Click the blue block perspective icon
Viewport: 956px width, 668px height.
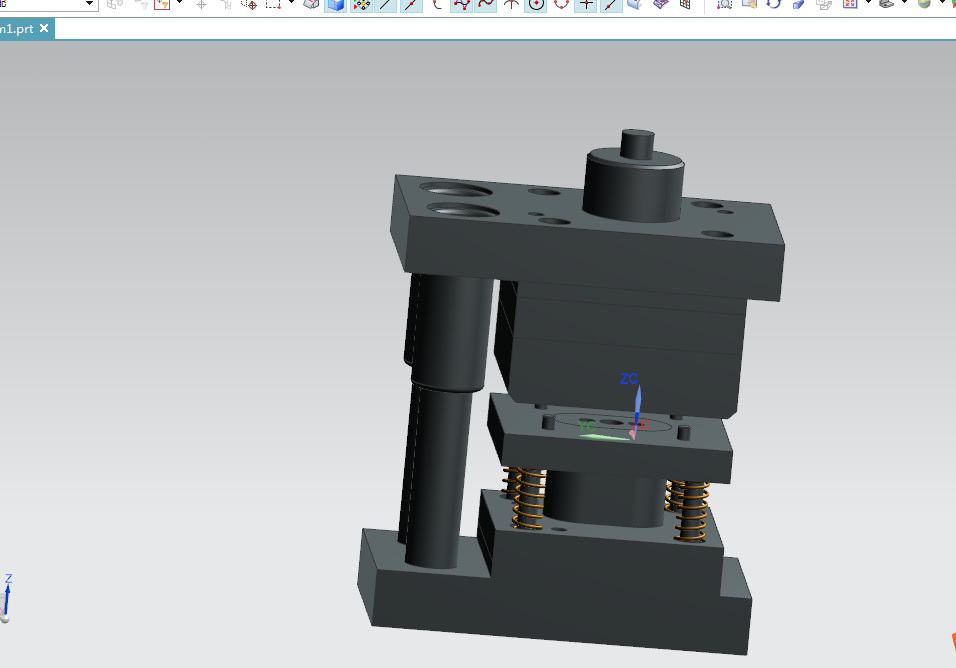pyautogui.click(x=799, y=5)
